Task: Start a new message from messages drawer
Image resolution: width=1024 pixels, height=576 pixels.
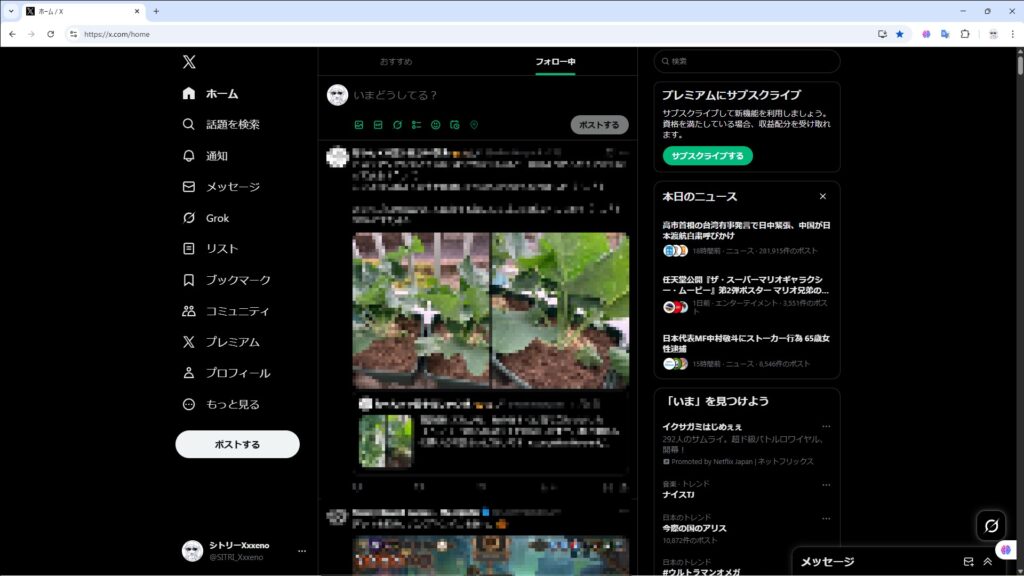Action: [x=968, y=562]
